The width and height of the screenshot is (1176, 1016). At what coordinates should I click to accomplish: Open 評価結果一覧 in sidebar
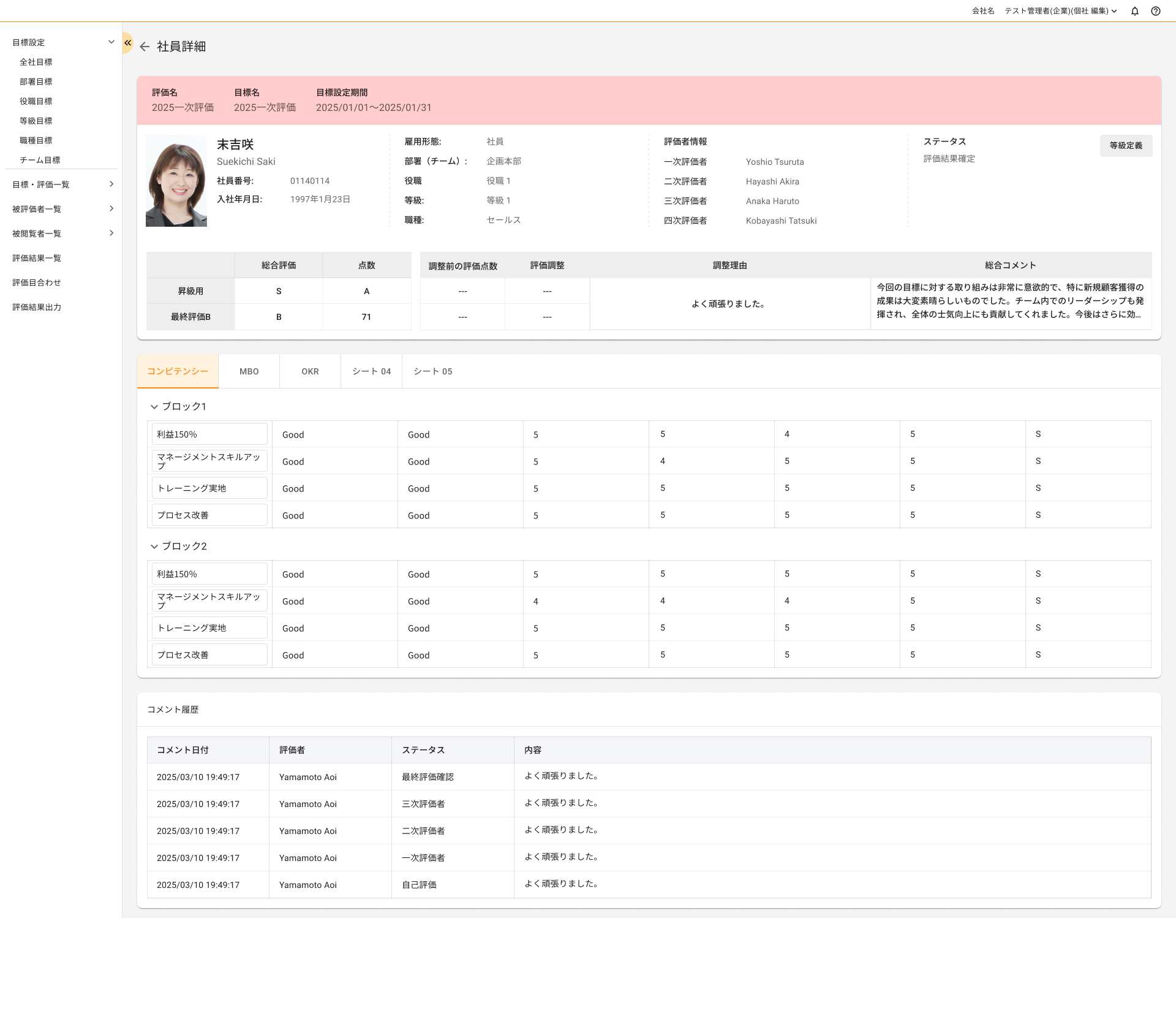tap(37, 258)
